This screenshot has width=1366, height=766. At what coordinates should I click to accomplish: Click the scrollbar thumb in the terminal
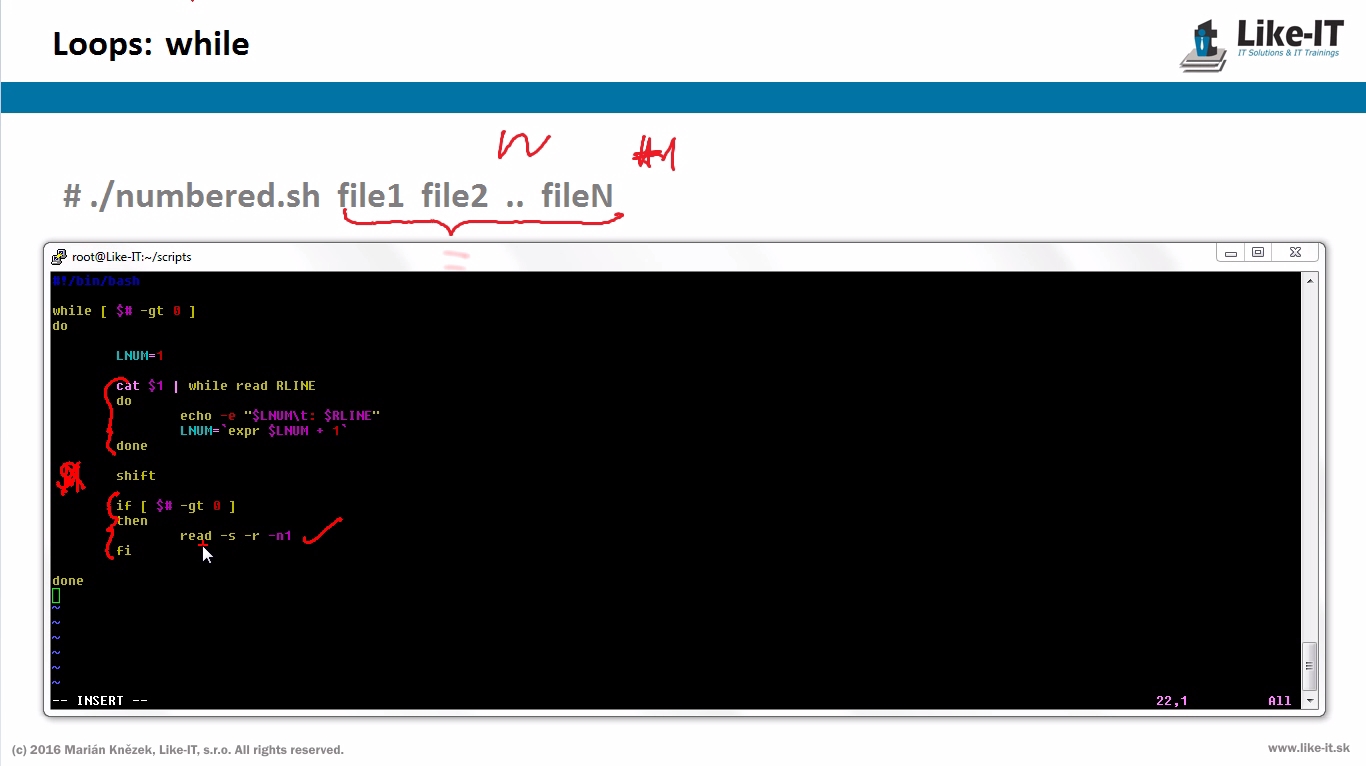tap(1310, 665)
